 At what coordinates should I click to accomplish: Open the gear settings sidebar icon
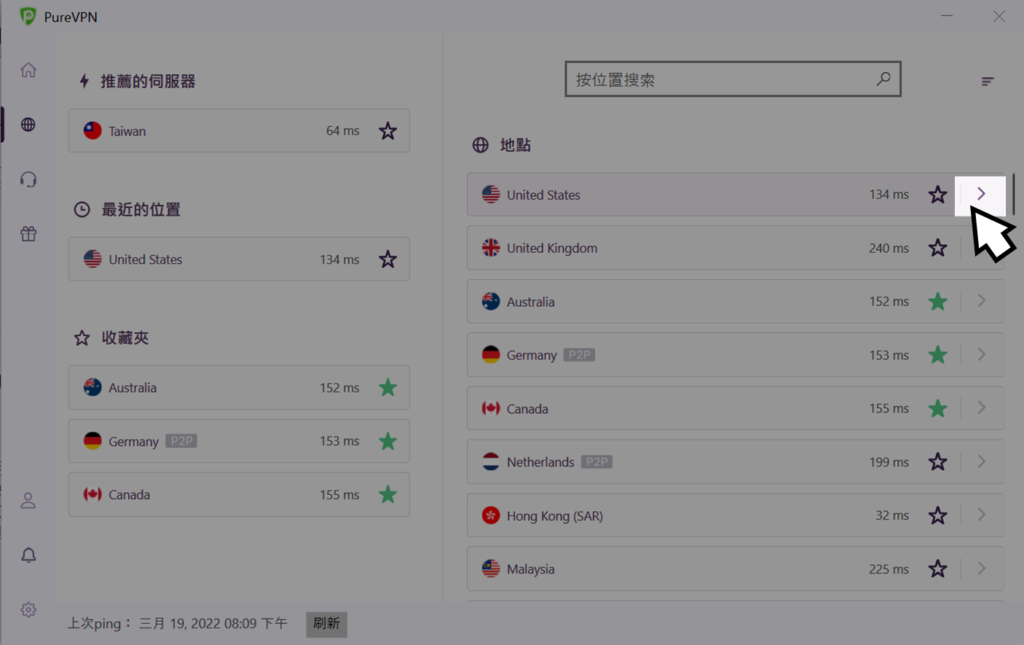tap(28, 610)
